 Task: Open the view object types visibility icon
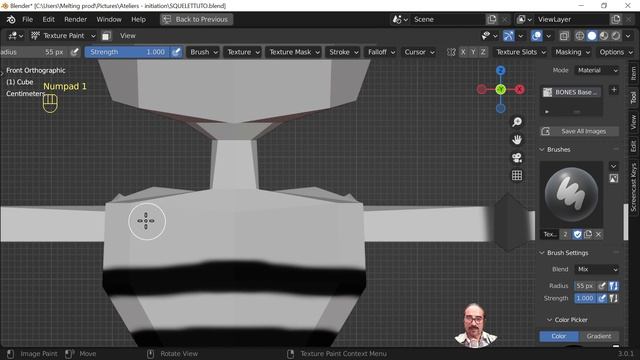(488, 36)
